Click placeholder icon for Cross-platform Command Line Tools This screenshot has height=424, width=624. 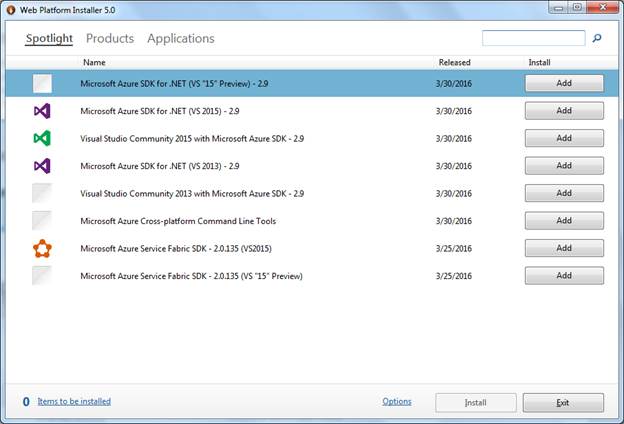point(42,221)
